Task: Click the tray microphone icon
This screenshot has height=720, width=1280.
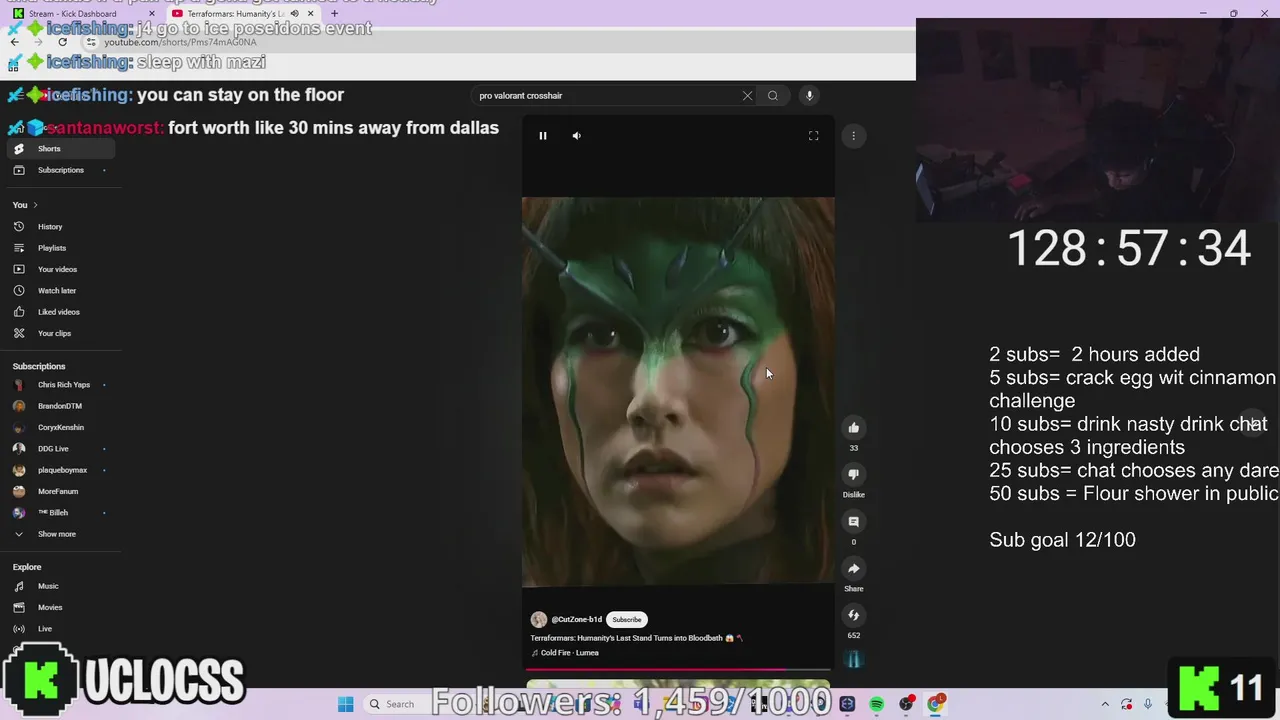Action: pos(1148,704)
